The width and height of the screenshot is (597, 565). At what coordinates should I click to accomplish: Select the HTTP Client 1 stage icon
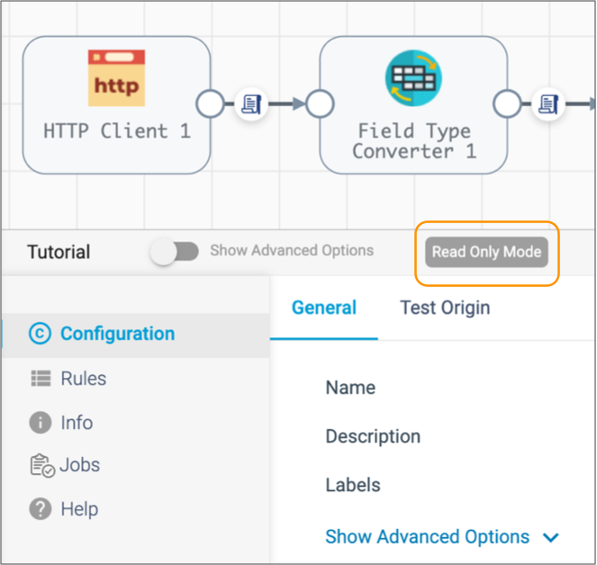(116, 78)
